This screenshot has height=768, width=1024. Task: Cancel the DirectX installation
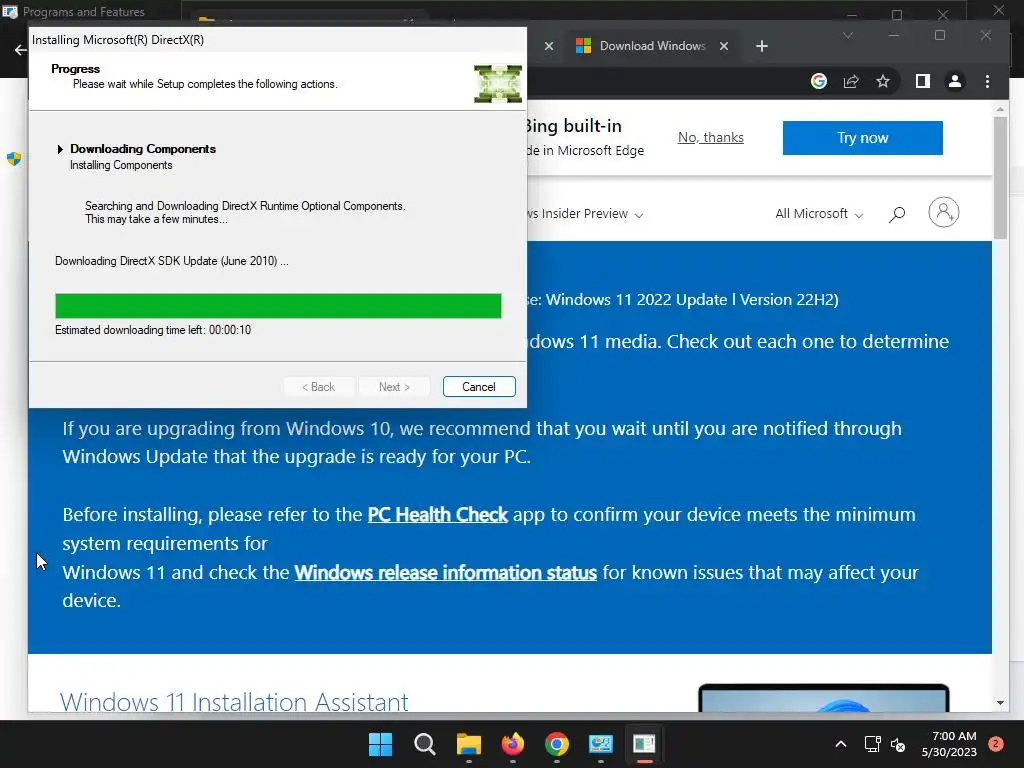click(479, 387)
